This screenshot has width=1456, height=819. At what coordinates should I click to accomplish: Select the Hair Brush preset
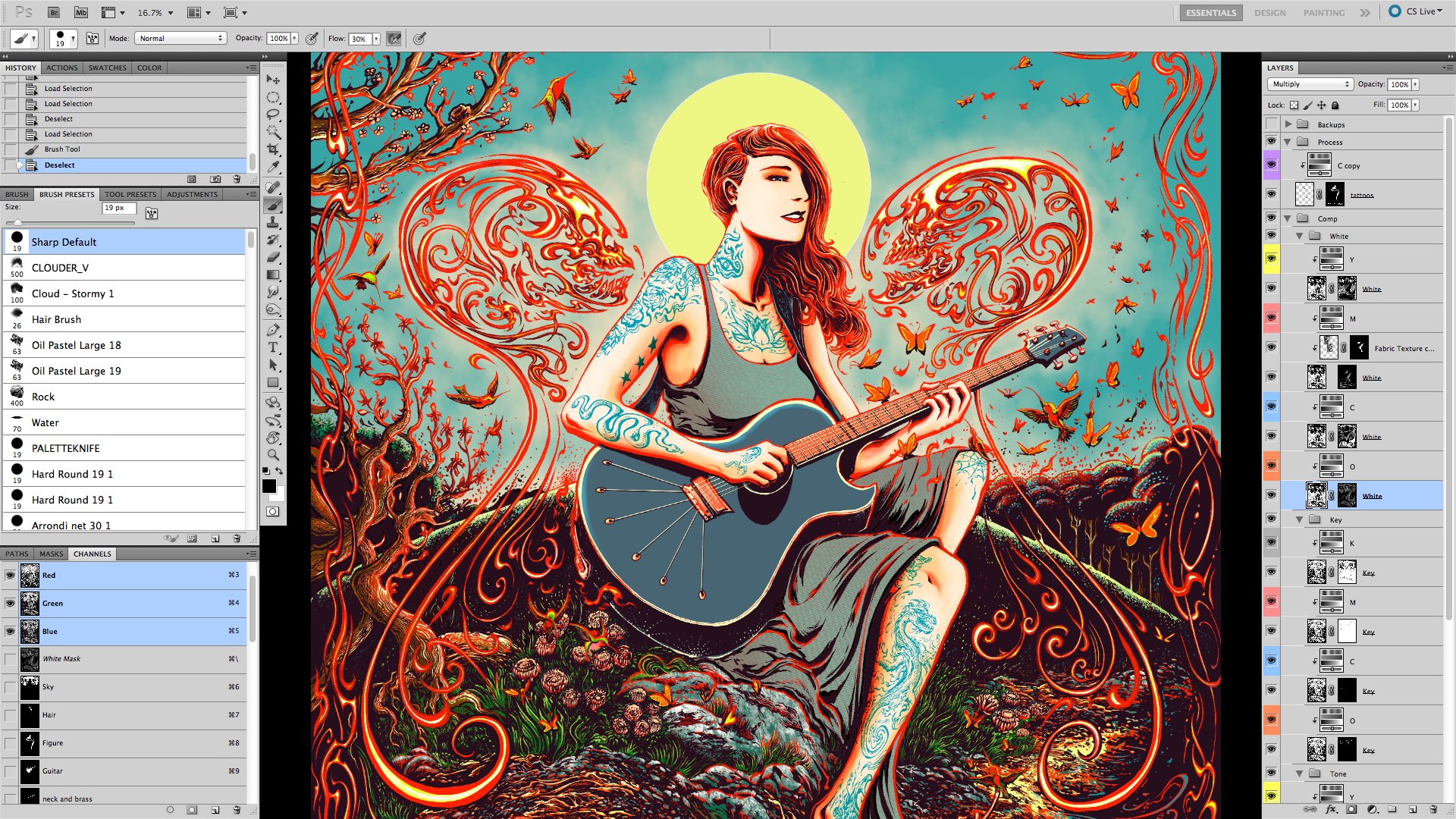[x=56, y=319]
